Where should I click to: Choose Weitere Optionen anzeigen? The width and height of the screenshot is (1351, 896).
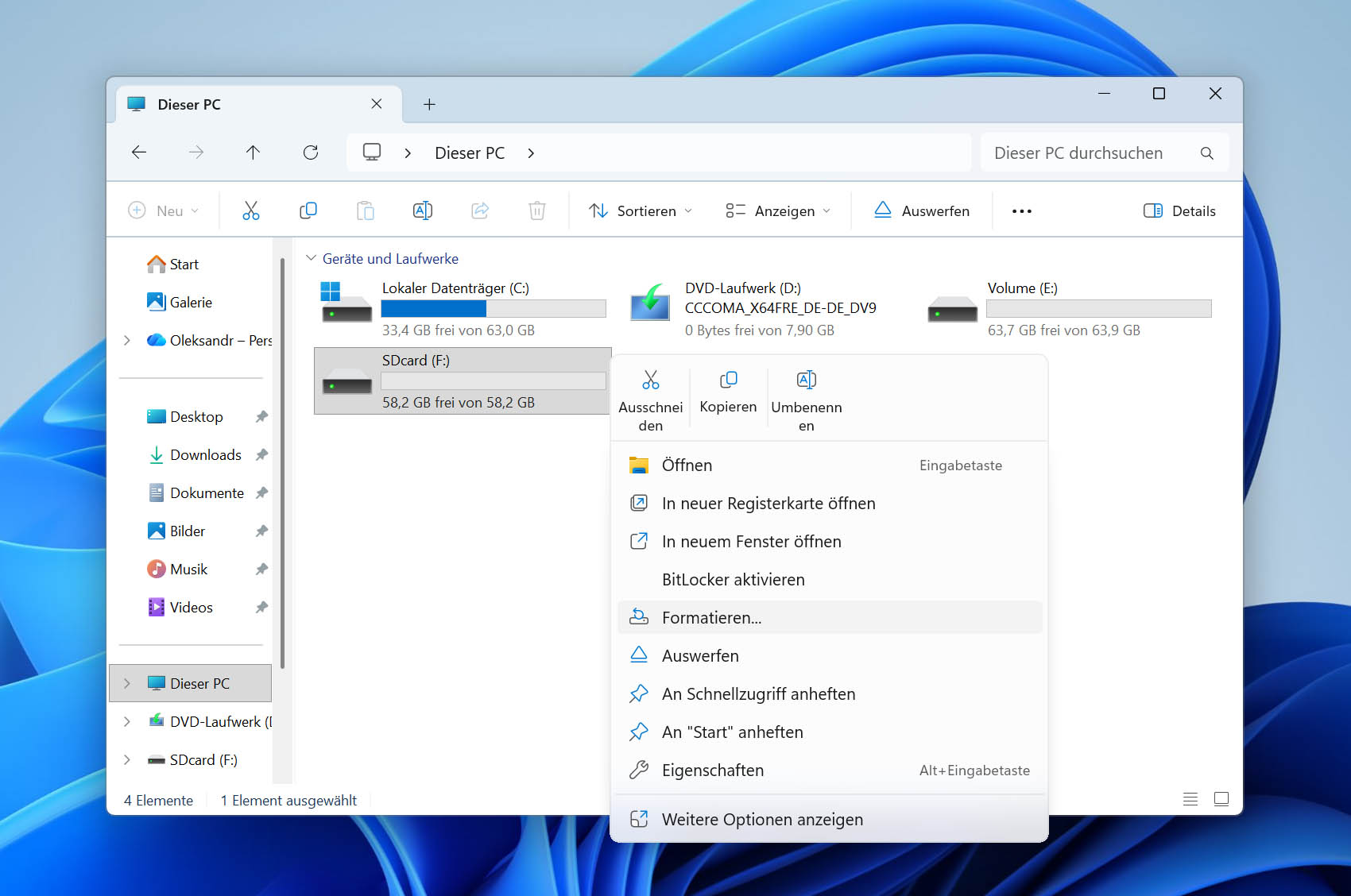(830, 820)
